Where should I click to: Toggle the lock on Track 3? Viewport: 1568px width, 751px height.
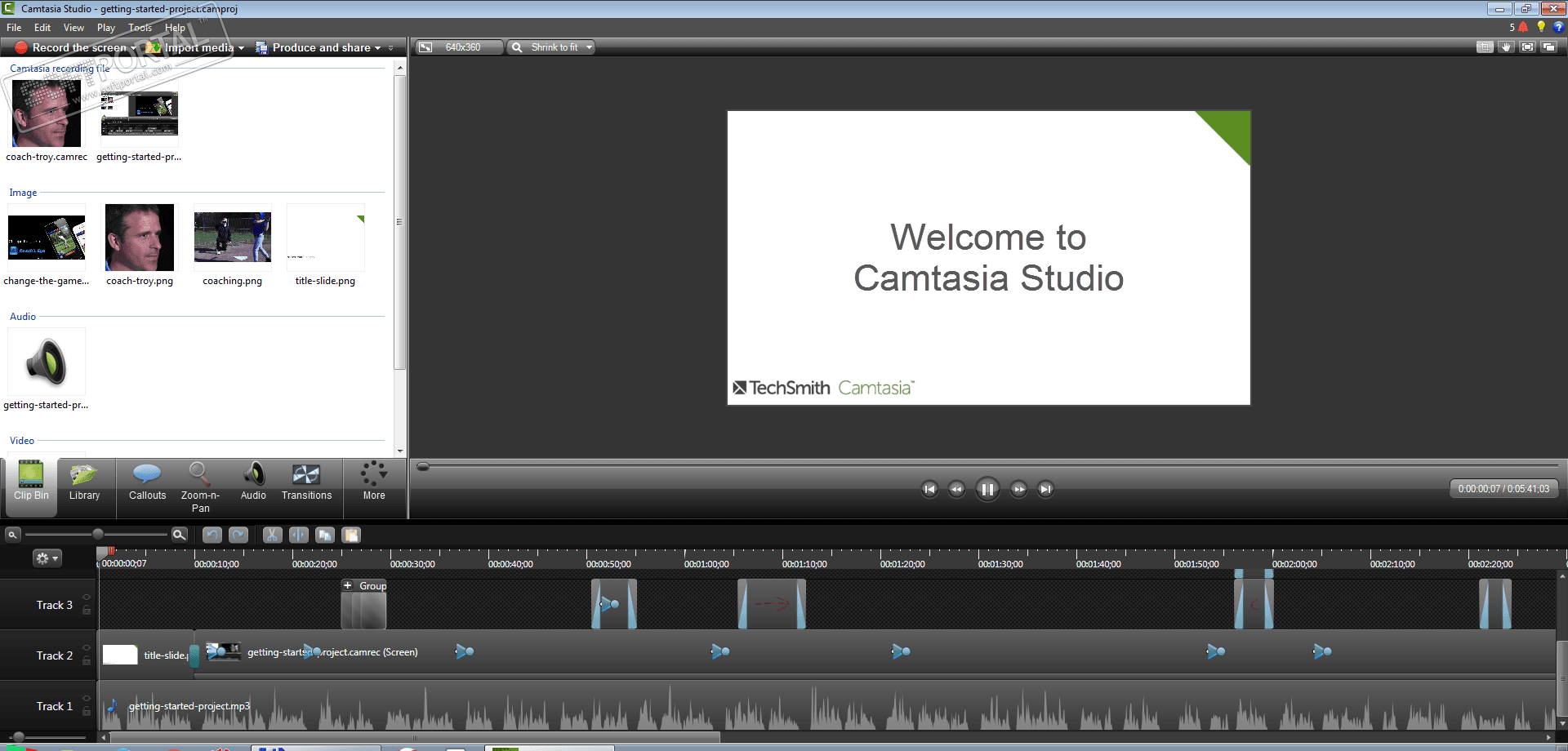[x=87, y=611]
